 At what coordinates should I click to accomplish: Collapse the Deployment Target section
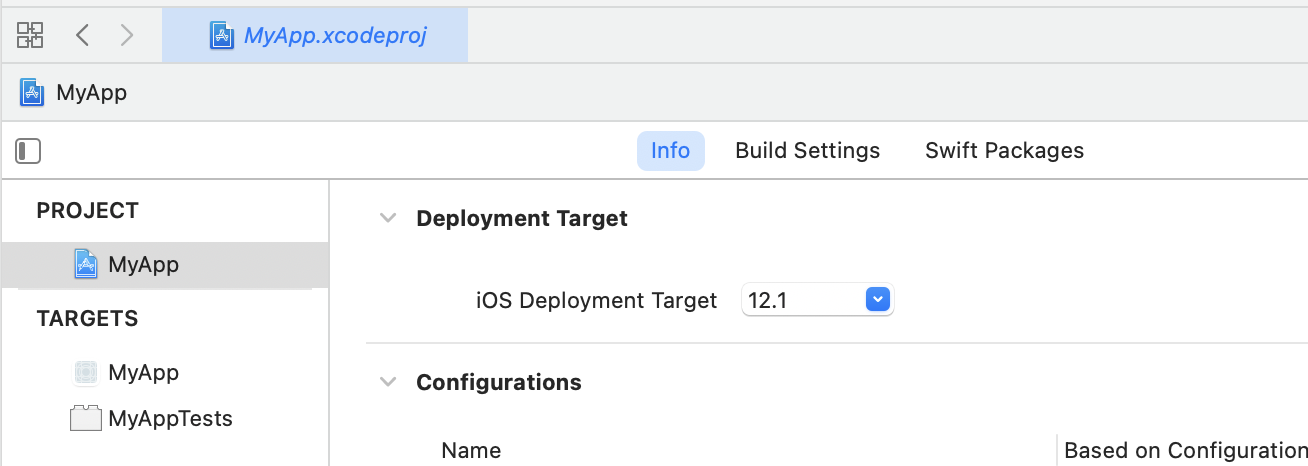[388, 218]
